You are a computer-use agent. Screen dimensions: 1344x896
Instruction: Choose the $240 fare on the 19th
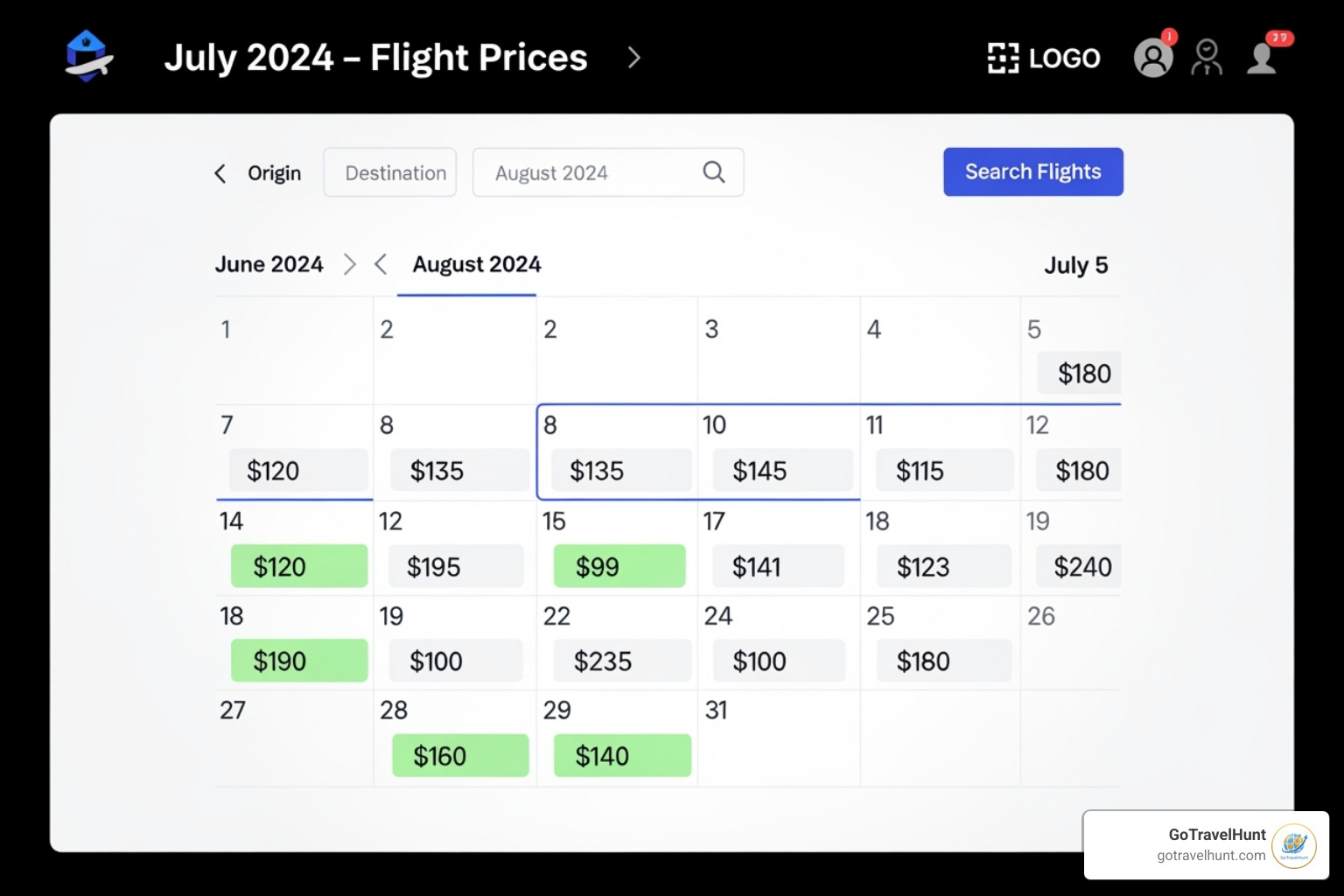[1080, 566]
